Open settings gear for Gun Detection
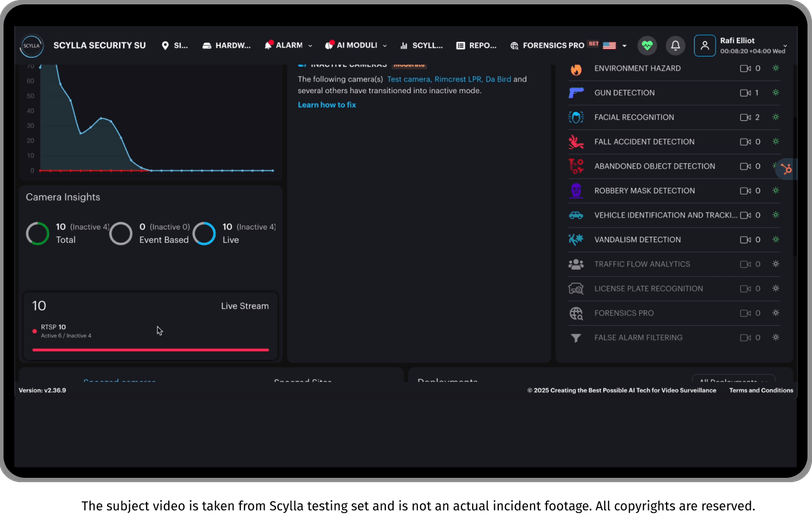This screenshot has width=812, height=519. coord(775,93)
